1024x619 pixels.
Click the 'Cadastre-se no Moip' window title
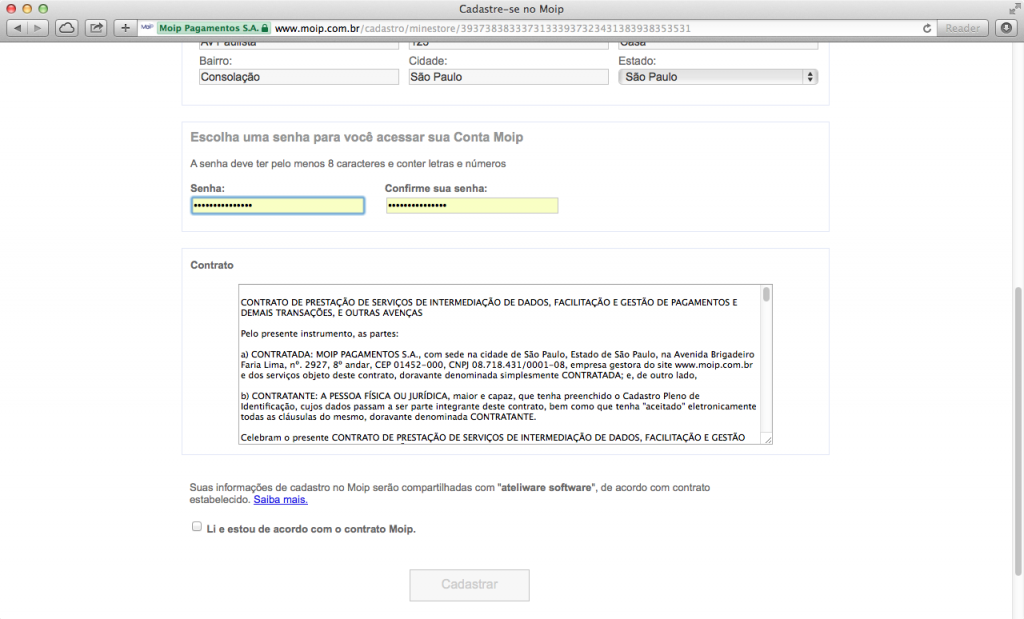point(511,9)
